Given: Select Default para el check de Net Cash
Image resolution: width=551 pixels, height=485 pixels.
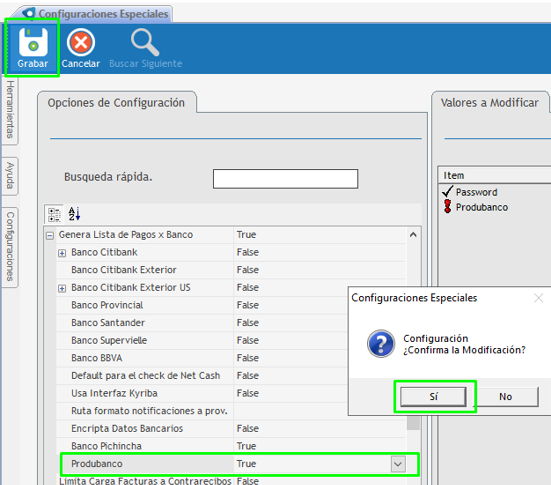Looking at the screenshot, I should coord(145,376).
